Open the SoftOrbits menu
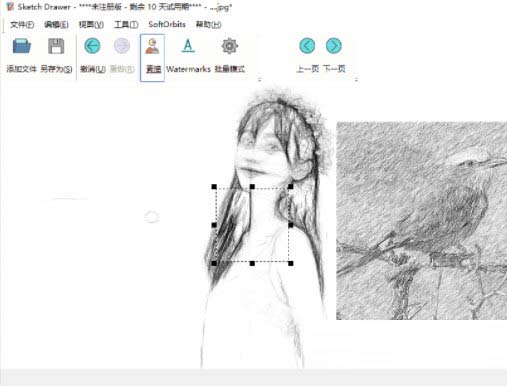 (x=167, y=24)
